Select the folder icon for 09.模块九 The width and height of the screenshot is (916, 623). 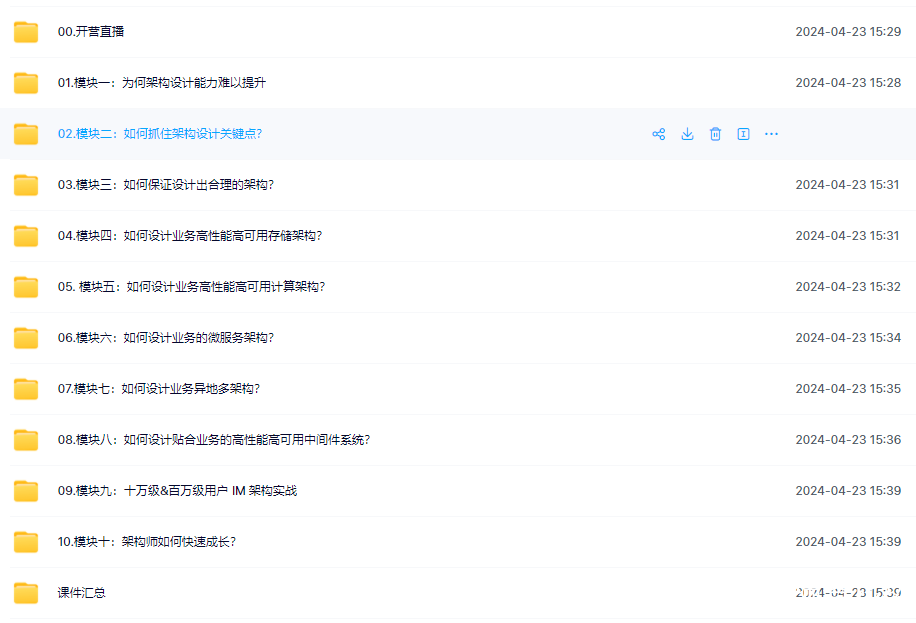26,491
